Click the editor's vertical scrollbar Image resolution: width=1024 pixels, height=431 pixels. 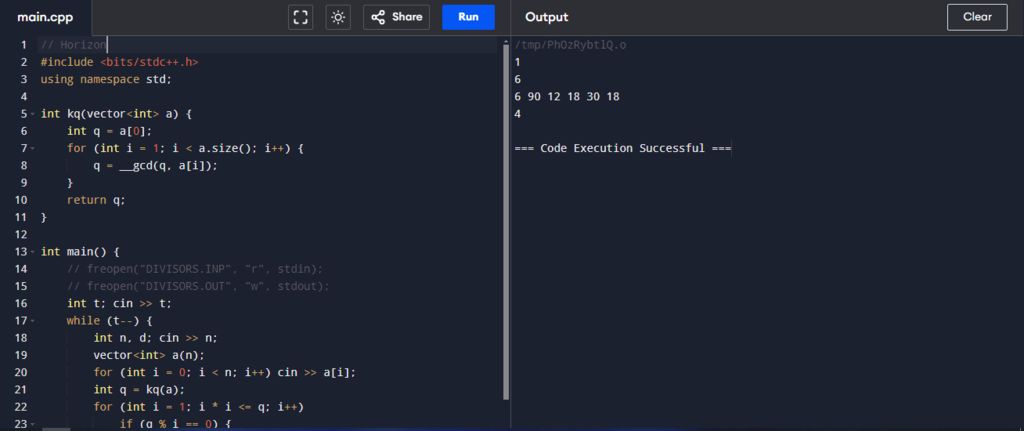click(505, 200)
